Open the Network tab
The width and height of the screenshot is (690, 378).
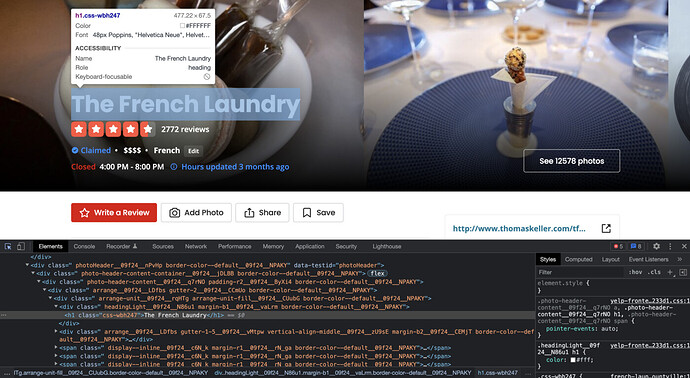coord(196,246)
